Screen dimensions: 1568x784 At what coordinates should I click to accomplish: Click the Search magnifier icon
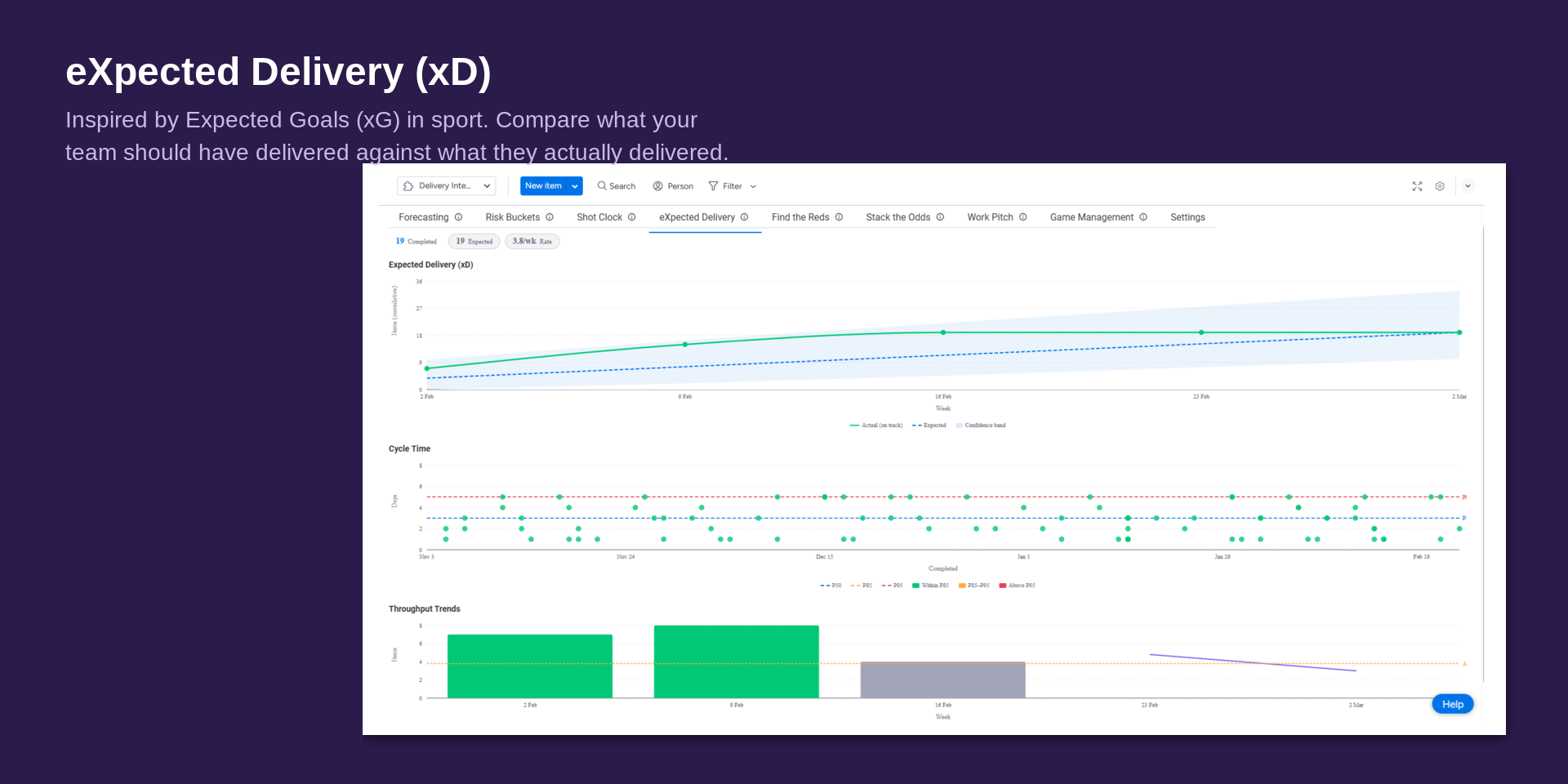(x=602, y=186)
